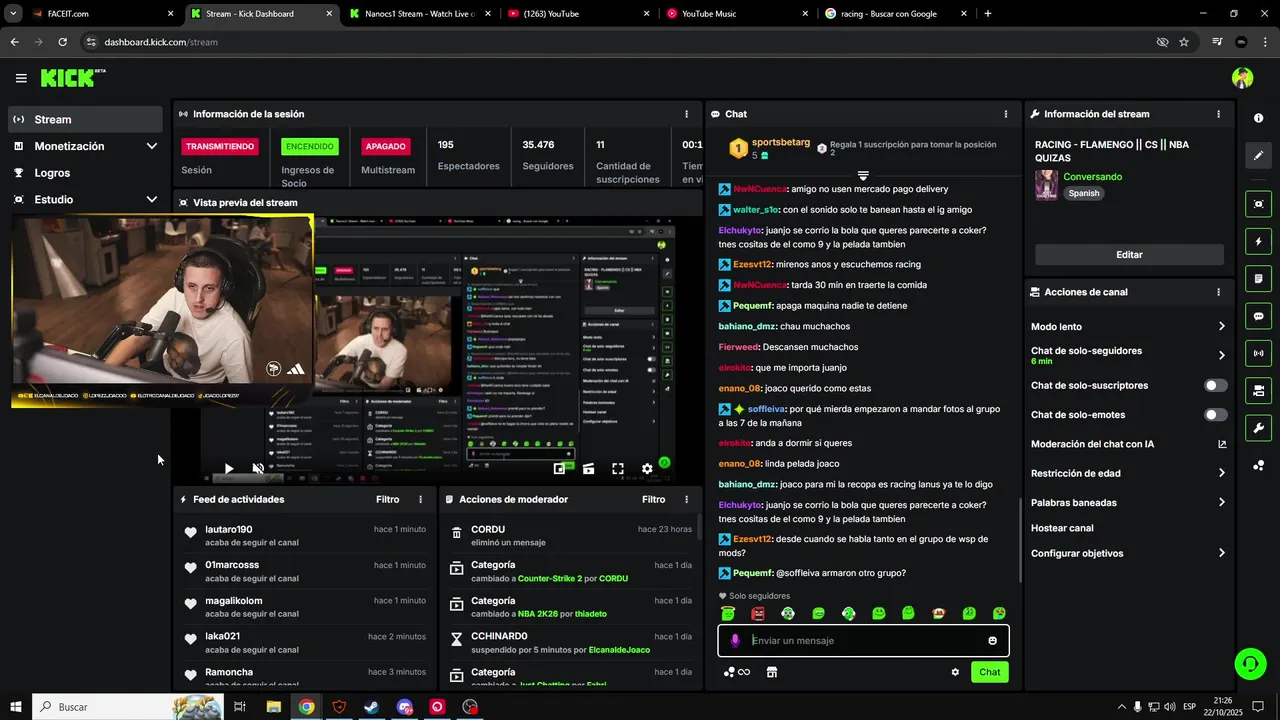Click the lightning bolt icon in right sidebar

(1258, 242)
